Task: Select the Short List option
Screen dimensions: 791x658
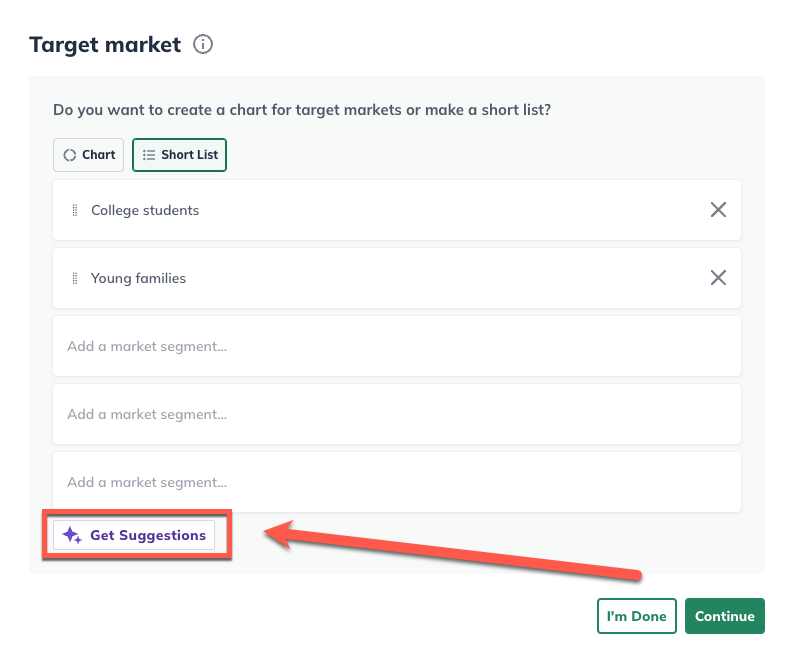Action: [180, 155]
